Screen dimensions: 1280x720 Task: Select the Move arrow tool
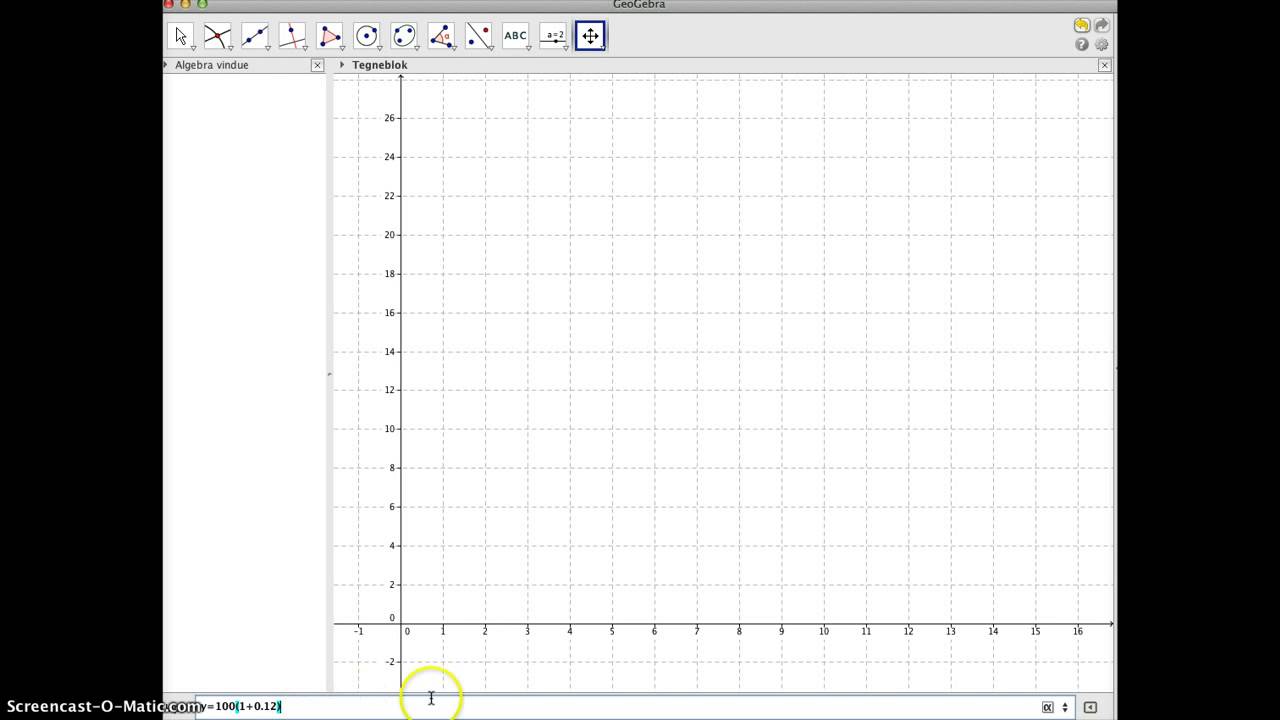coord(181,36)
